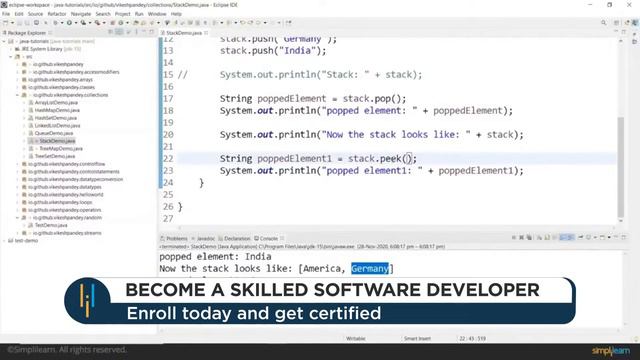Minimize the Console view
Screen dimensions: 640x360
(616, 237)
